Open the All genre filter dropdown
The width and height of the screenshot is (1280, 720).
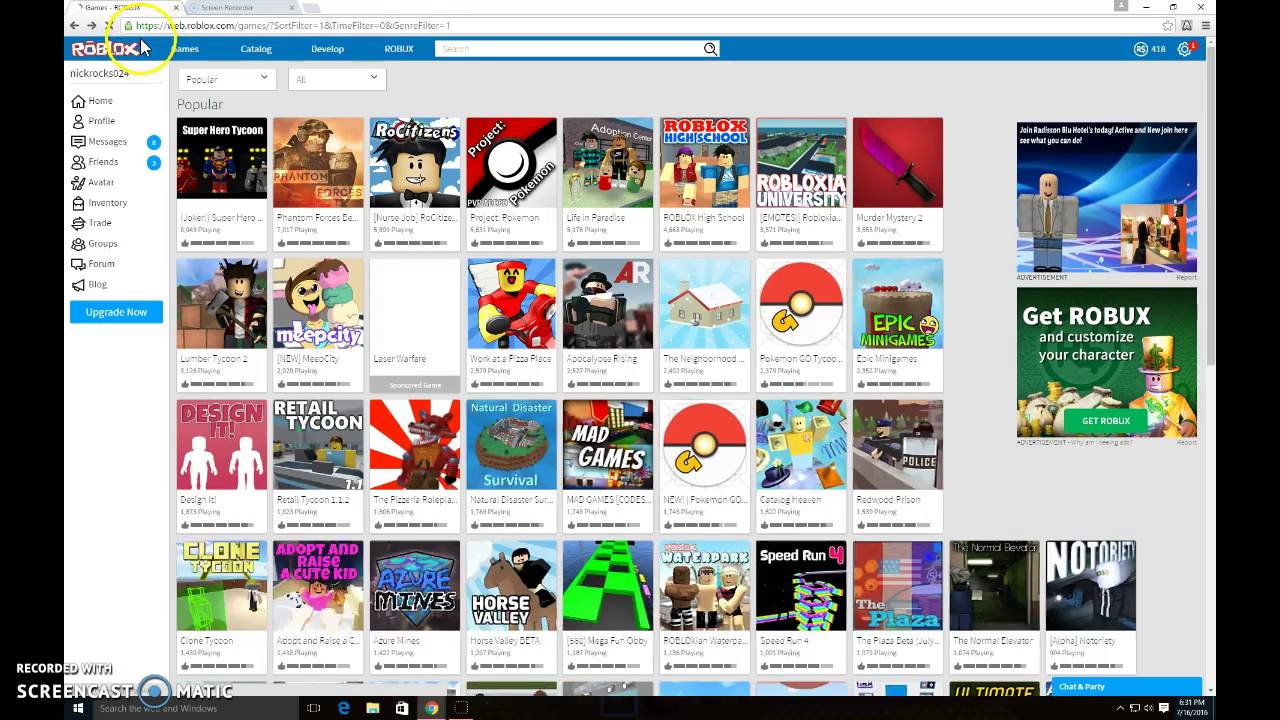pos(337,78)
